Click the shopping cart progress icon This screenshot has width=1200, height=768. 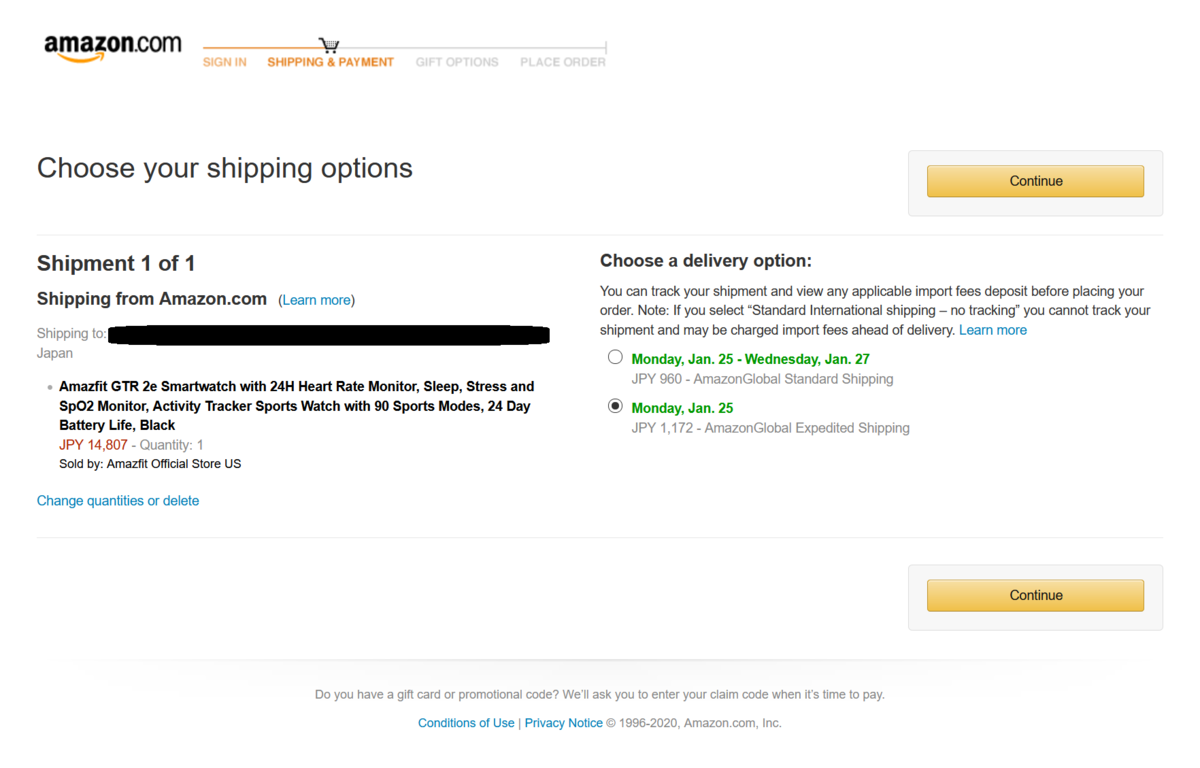coord(329,45)
